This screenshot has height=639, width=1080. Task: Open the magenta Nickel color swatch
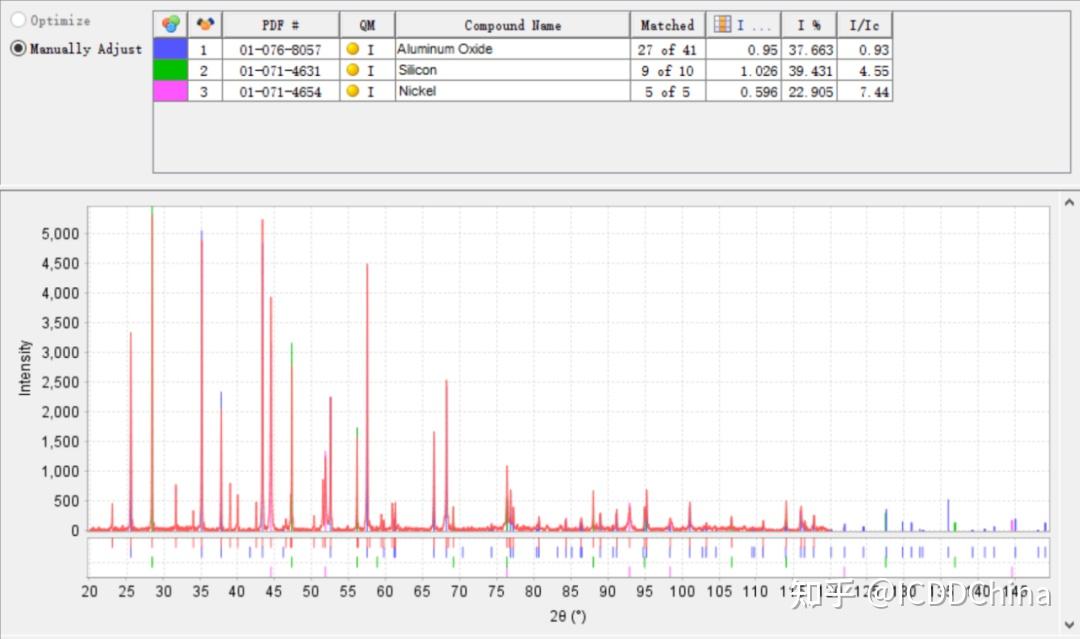click(171, 91)
